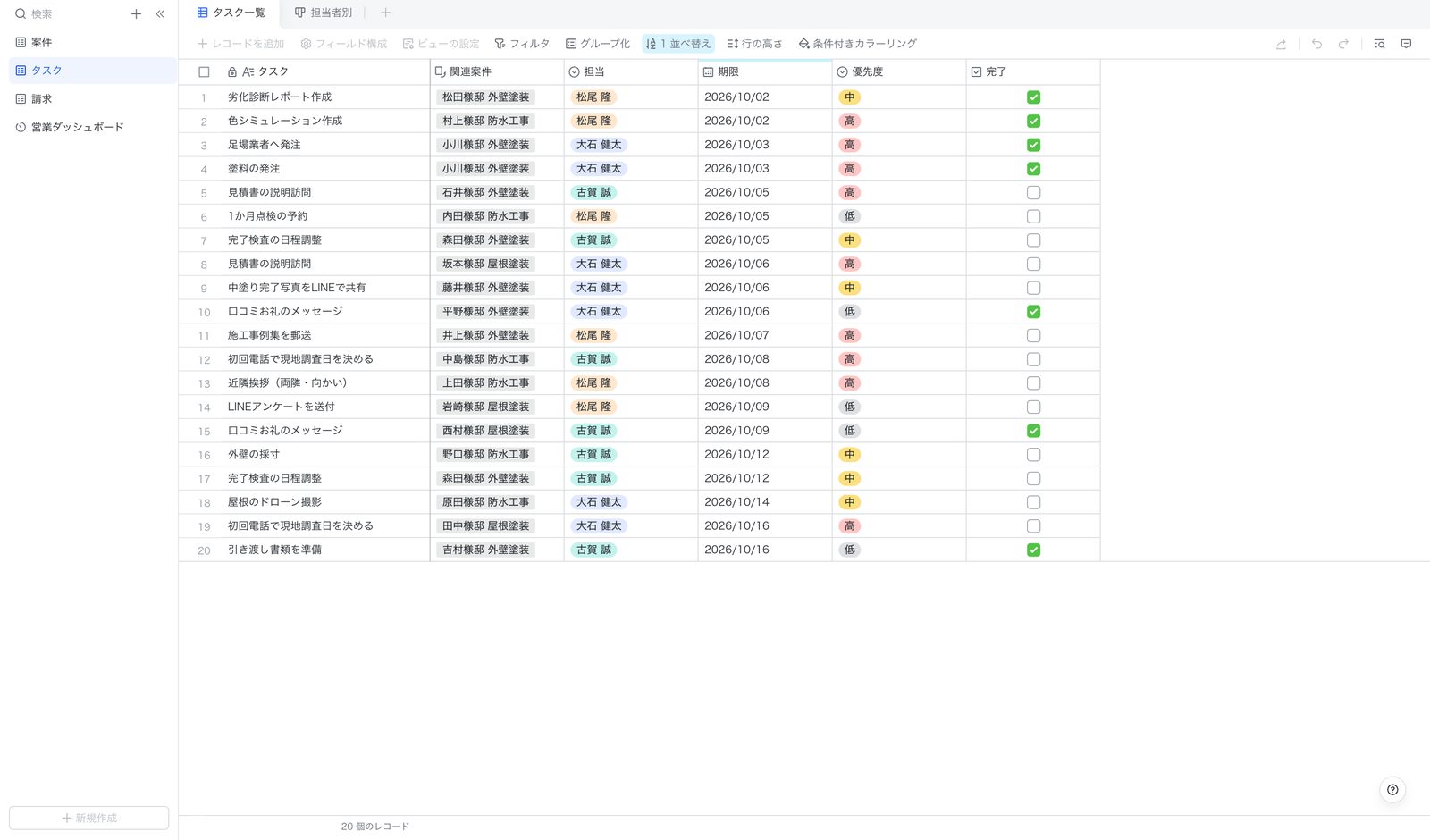Screen dimensions: 1430x840
Task: Open the 案件 table in the sidebar
Action: point(91,42)
